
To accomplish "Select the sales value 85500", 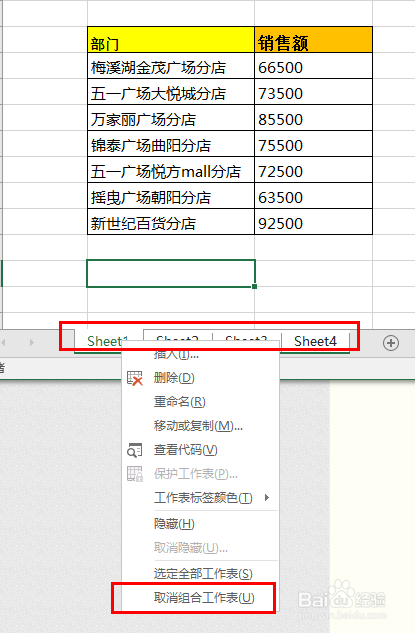I will pyautogui.click(x=313, y=118).
